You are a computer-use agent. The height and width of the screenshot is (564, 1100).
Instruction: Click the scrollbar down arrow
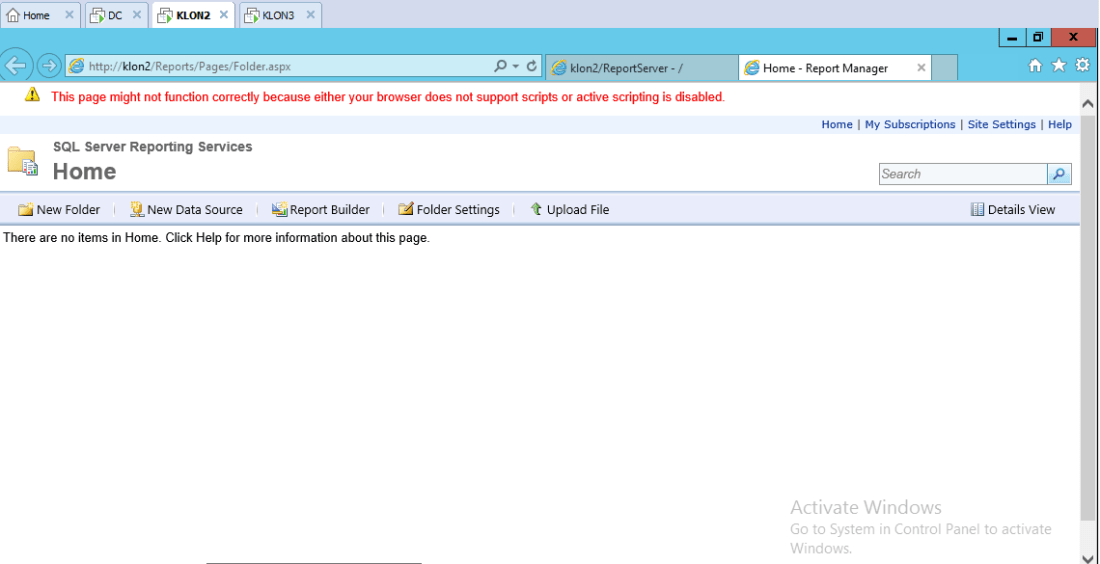coord(1088,556)
